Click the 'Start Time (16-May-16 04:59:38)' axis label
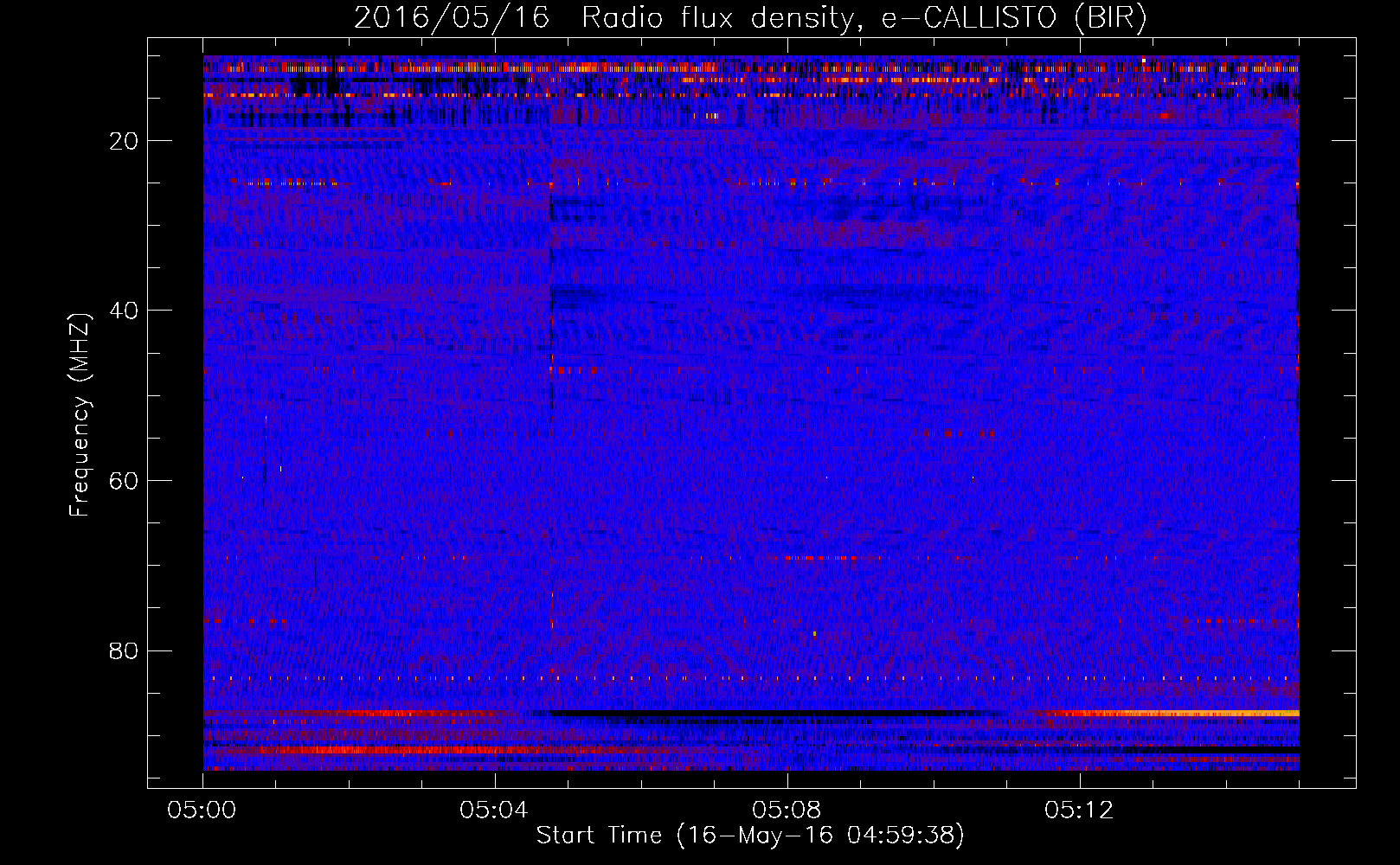This screenshot has height=865, width=1400. 750,836
